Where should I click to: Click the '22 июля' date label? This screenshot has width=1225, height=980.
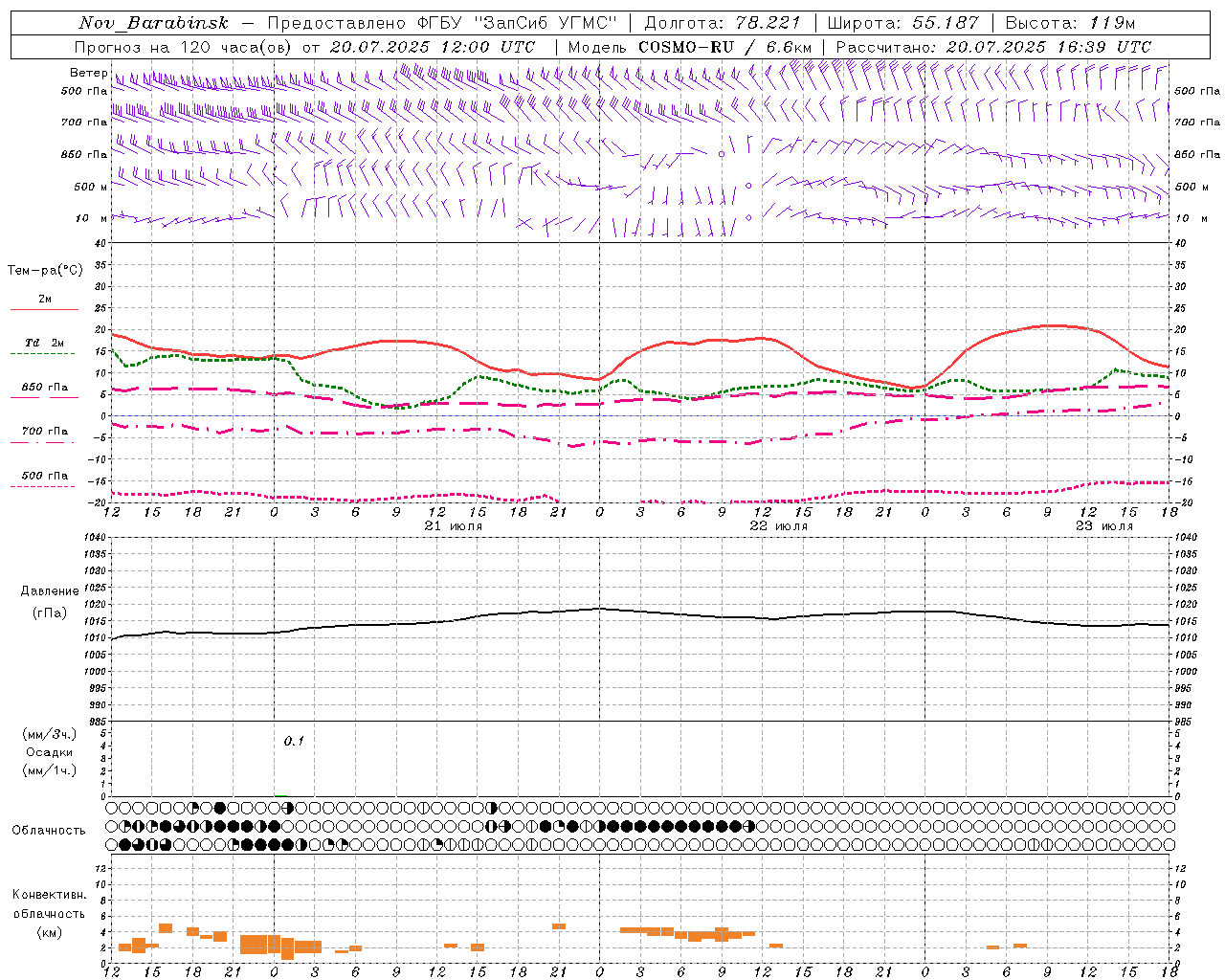pos(779,526)
